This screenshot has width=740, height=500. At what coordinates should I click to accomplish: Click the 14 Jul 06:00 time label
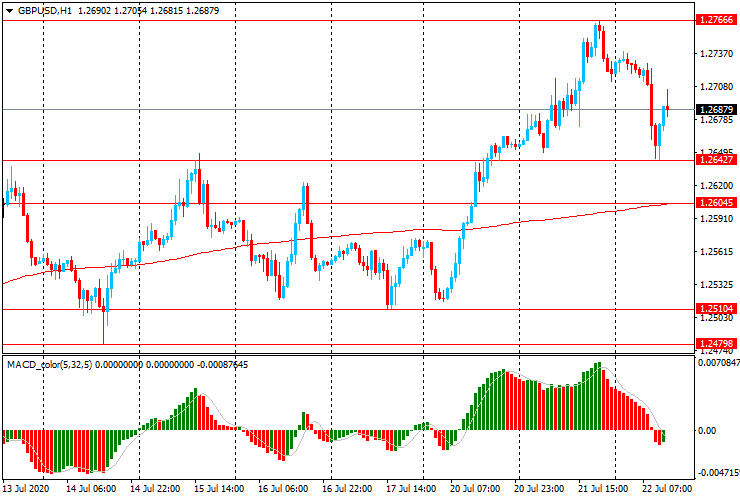pos(91,488)
